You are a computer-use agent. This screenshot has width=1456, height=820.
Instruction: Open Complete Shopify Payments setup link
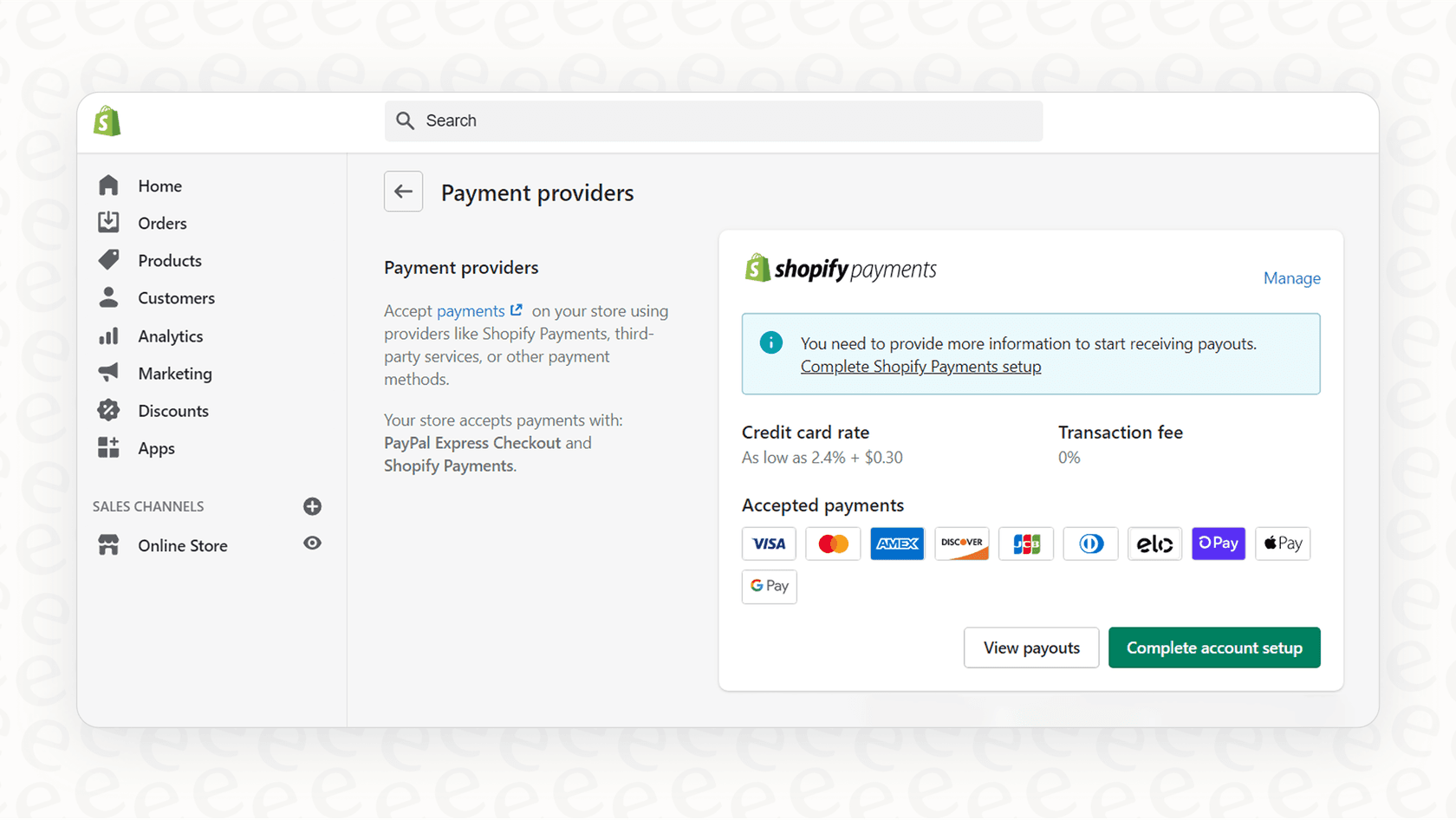point(920,366)
